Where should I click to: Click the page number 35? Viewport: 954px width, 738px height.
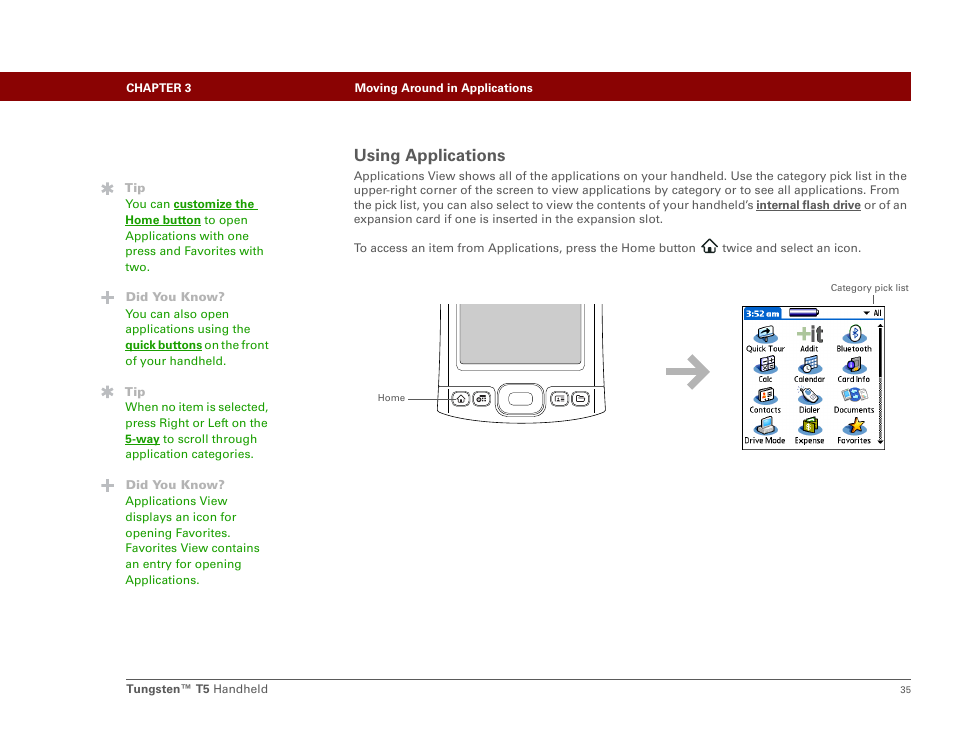coord(905,690)
